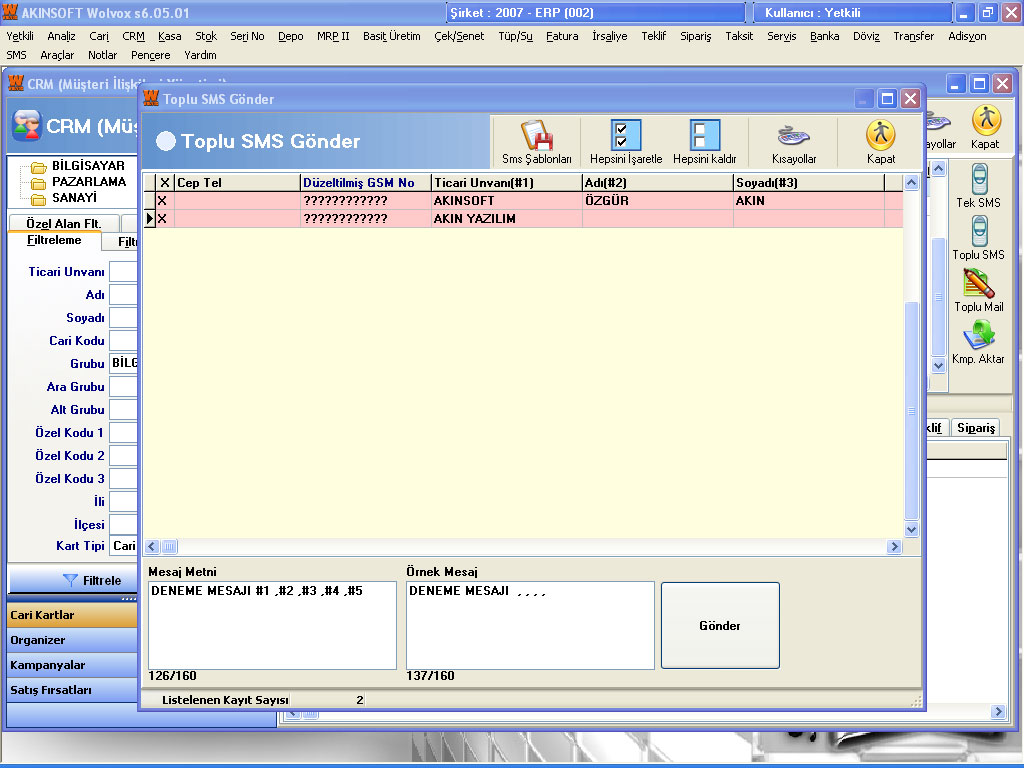Click the X selection column header
Image resolution: width=1024 pixels, height=768 pixels.
click(165, 183)
